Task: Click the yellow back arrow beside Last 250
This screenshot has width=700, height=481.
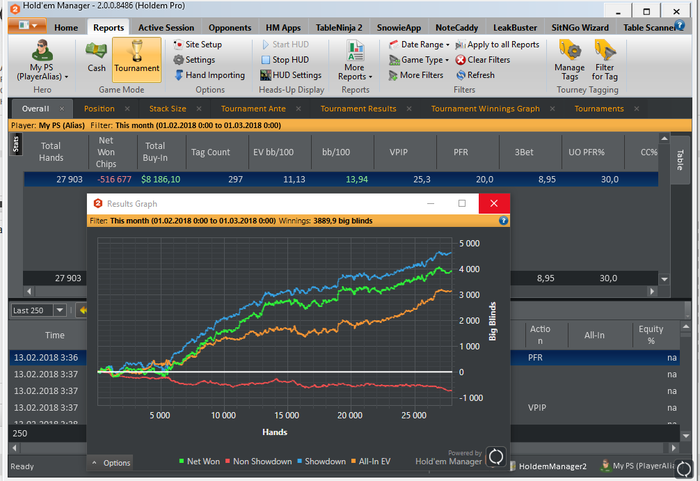Action: pos(82,310)
